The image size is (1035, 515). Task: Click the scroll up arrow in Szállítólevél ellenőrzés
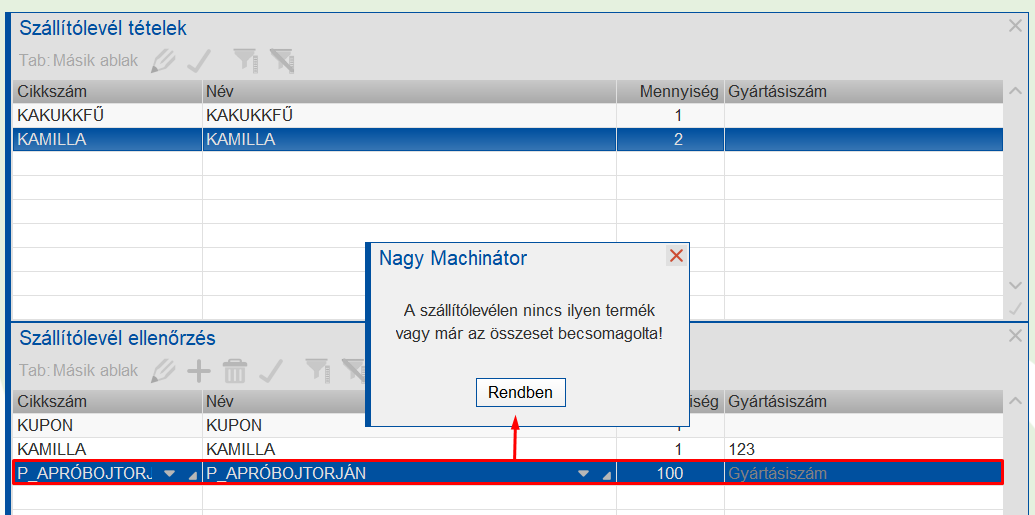(x=1015, y=401)
